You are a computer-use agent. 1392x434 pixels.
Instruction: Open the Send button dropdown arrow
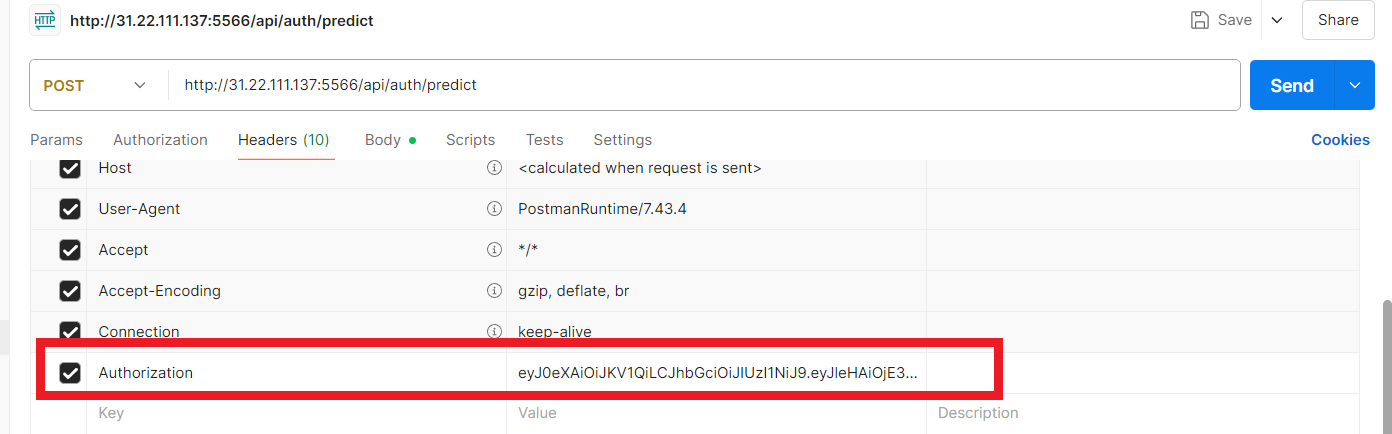click(x=1355, y=86)
